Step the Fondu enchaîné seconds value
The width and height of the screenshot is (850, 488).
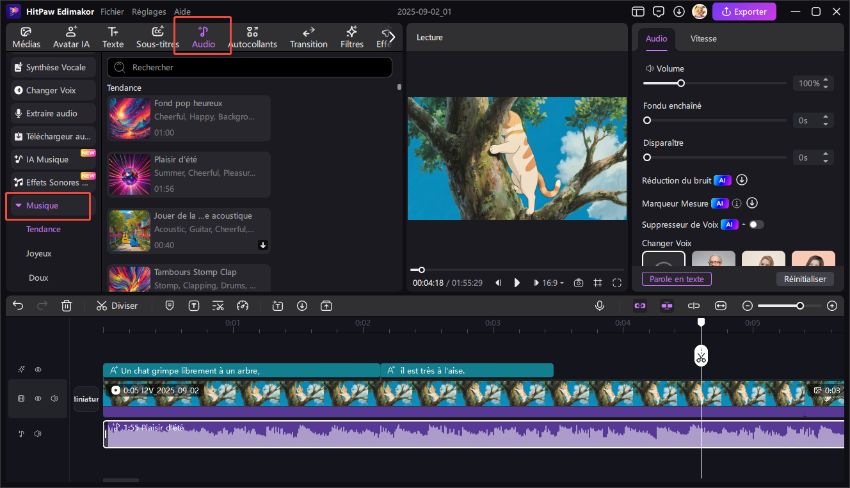826,120
